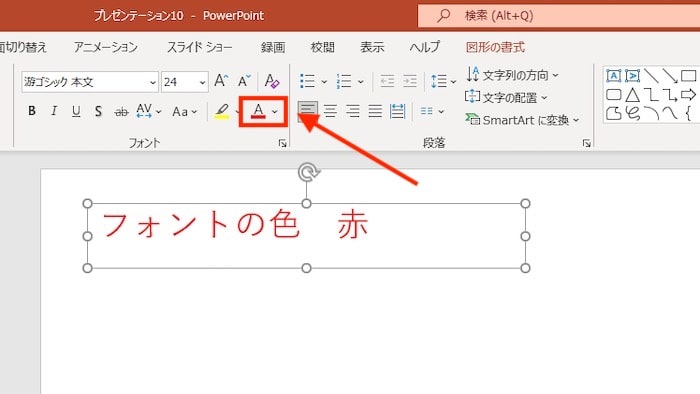
Task: Select triangle shape
Action: click(x=633, y=95)
